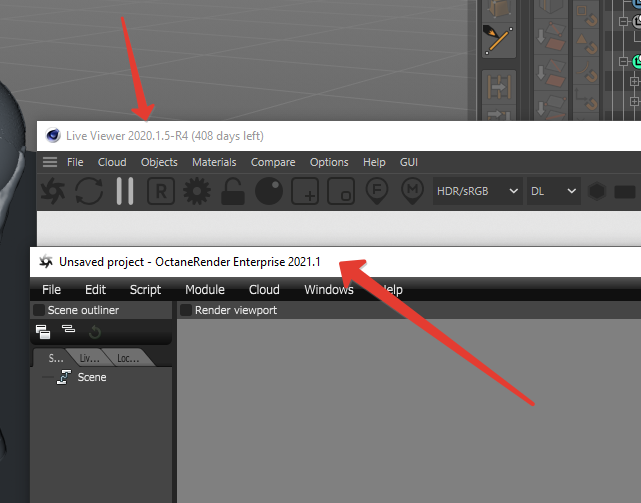Toggle clay mode sphere icon
Image resolution: width=641 pixels, height=503 pixels.
[269, 191]
